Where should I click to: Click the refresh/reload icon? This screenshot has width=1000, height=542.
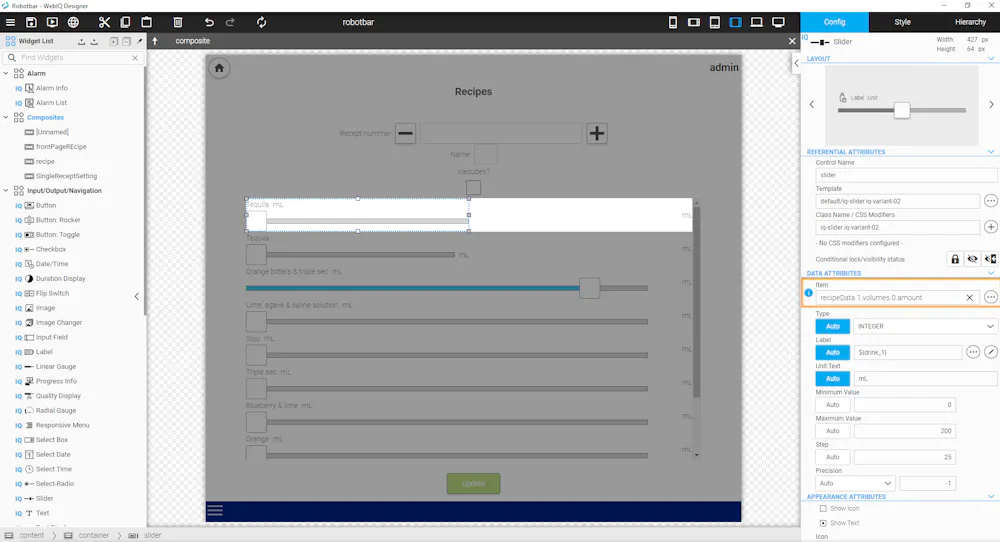261,22
